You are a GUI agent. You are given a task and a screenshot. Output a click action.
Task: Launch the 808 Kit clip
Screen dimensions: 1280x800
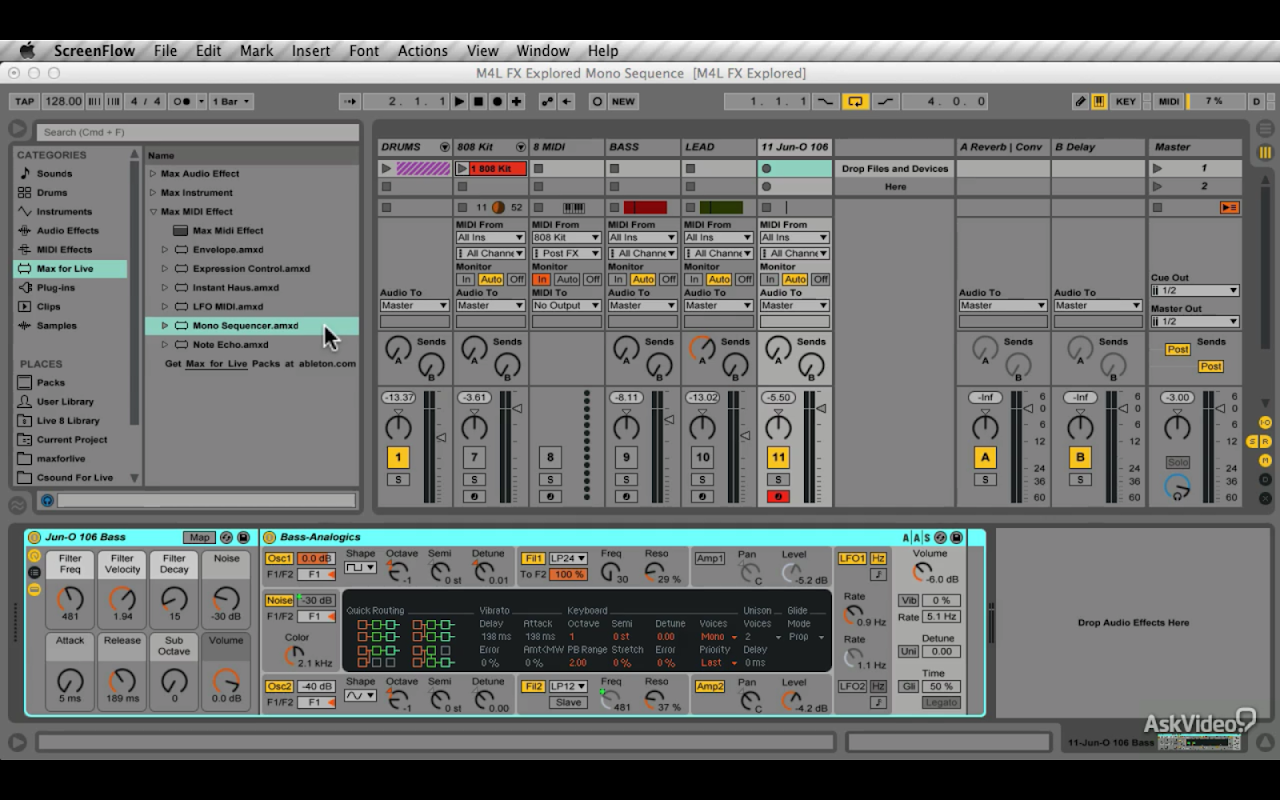pyautogui.click(x=463, y=169)
